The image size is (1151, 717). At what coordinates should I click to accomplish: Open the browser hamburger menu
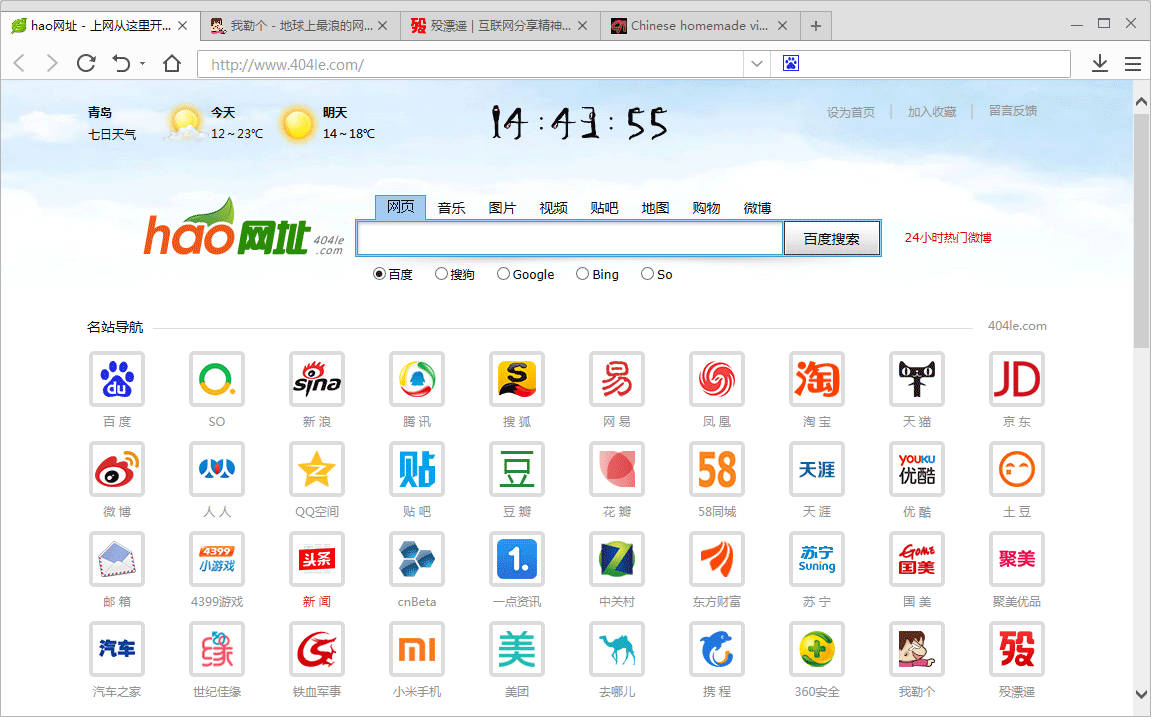[x=1133, y=64]
